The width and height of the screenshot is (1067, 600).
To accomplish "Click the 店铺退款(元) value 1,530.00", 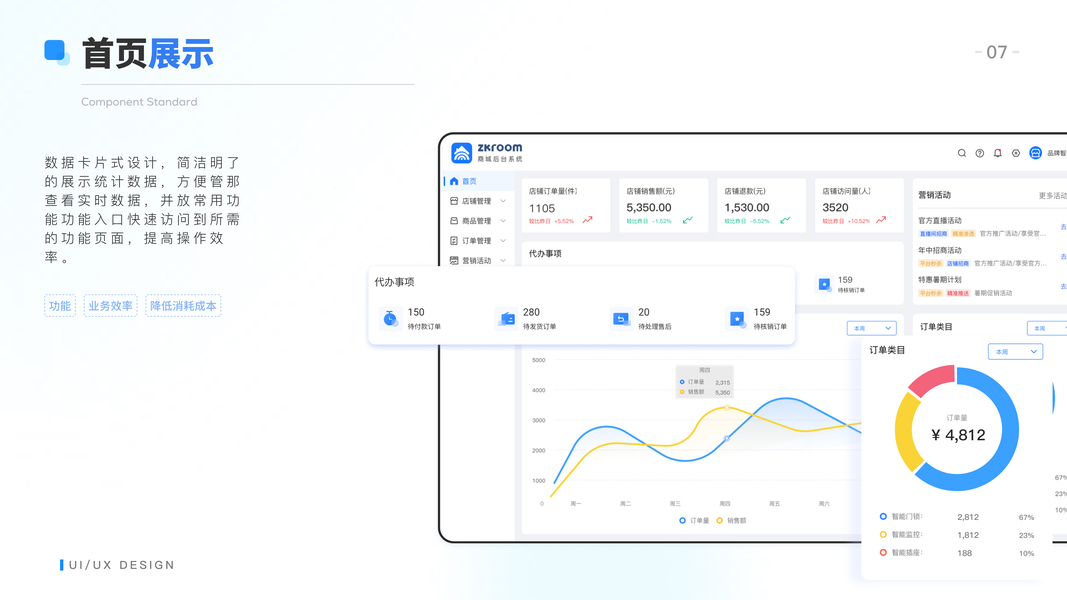I will (x=746, y=207).
